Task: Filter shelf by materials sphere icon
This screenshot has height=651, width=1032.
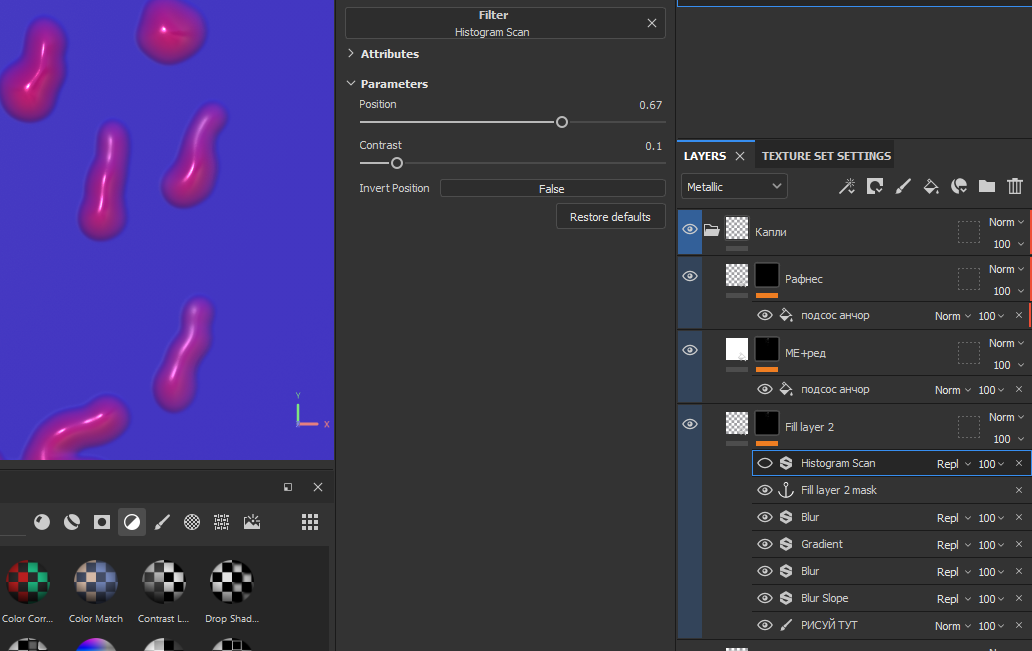Action: point(42,522)
